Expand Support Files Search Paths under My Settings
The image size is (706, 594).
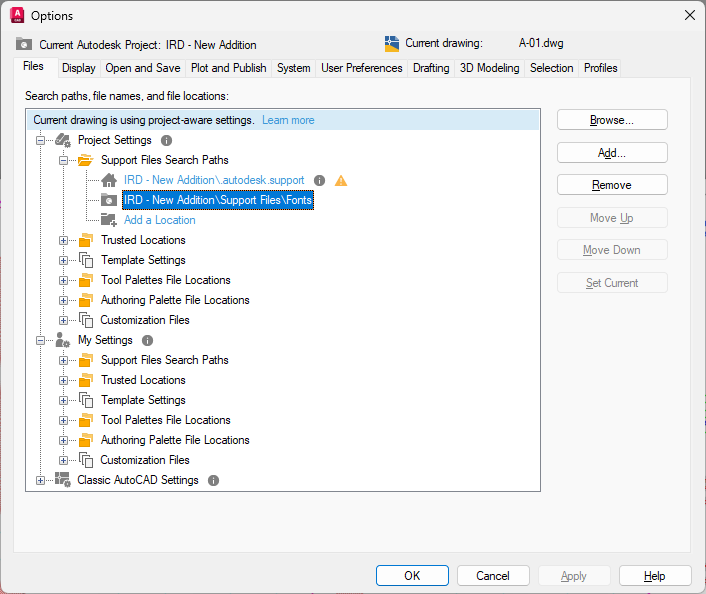(x=63, y=360)
